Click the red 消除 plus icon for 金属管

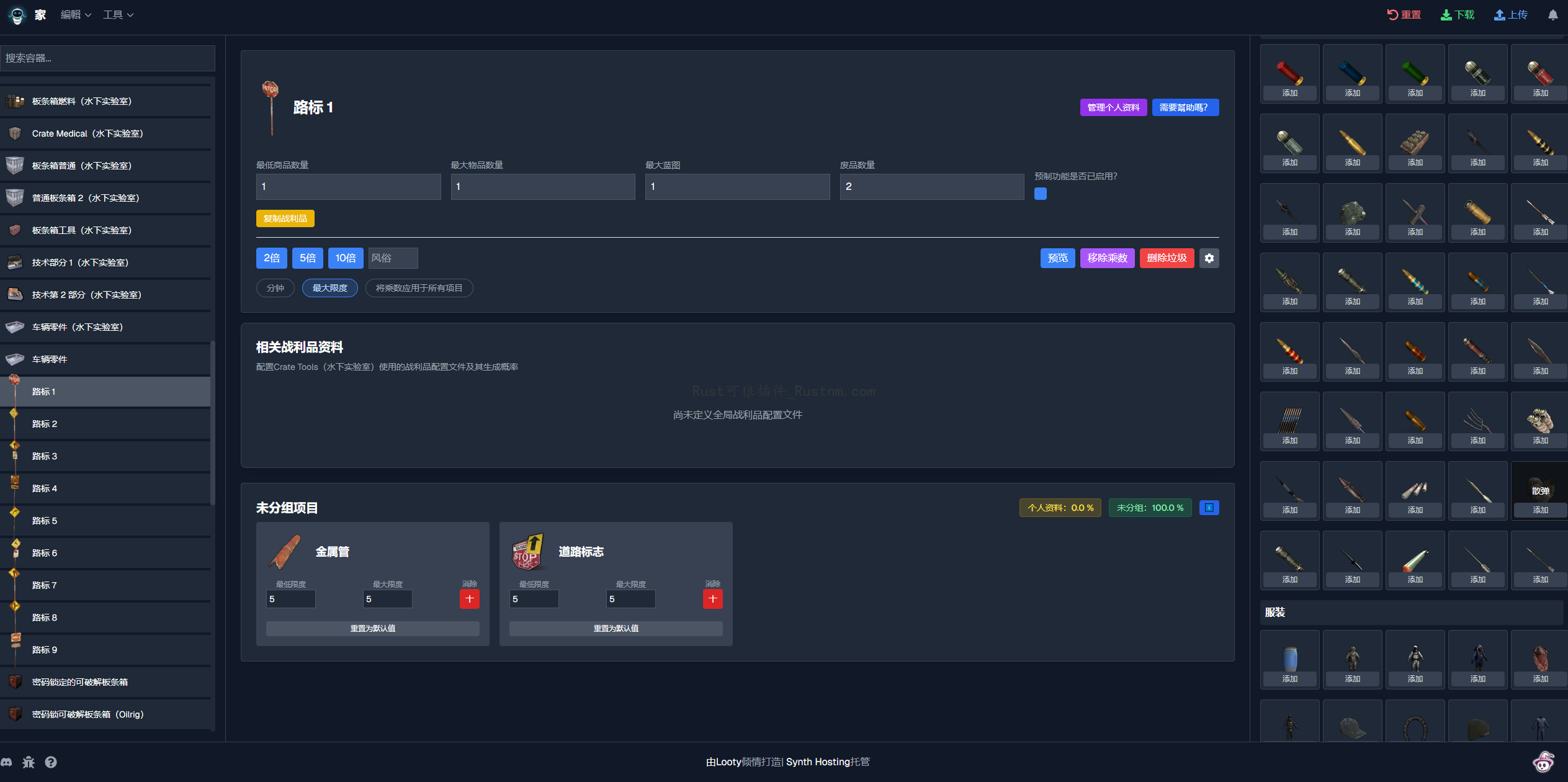click(469, 599)
